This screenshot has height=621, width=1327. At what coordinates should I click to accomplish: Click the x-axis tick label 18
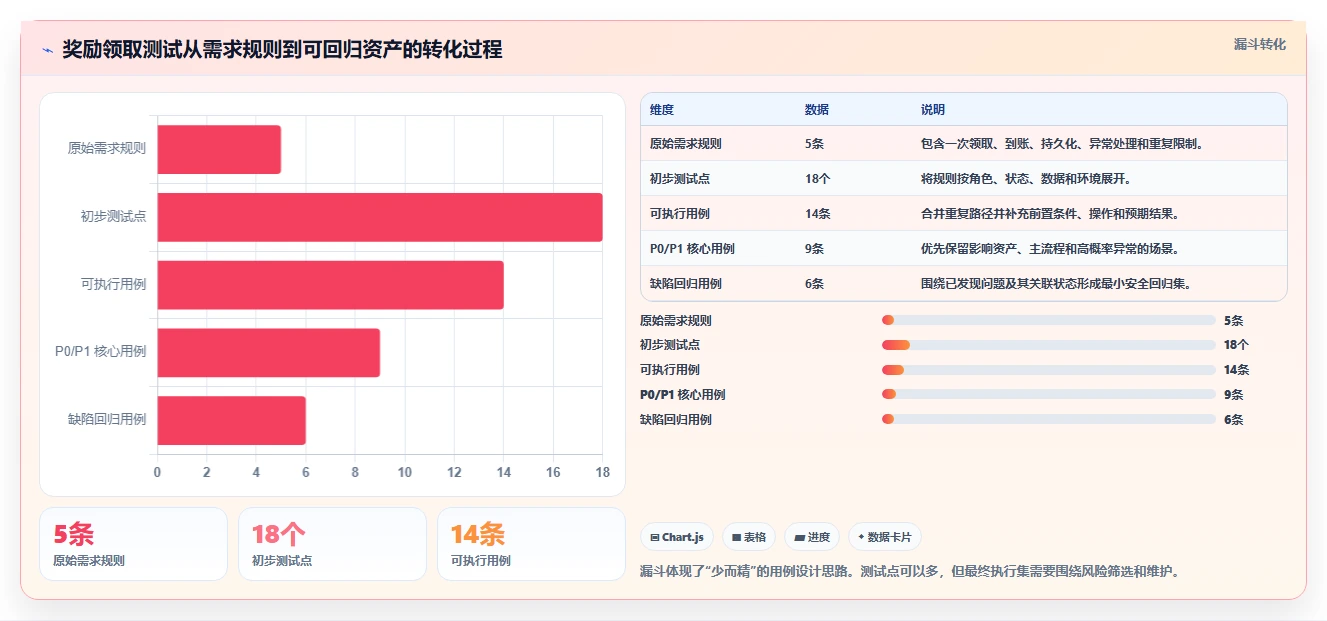[602, 472]
